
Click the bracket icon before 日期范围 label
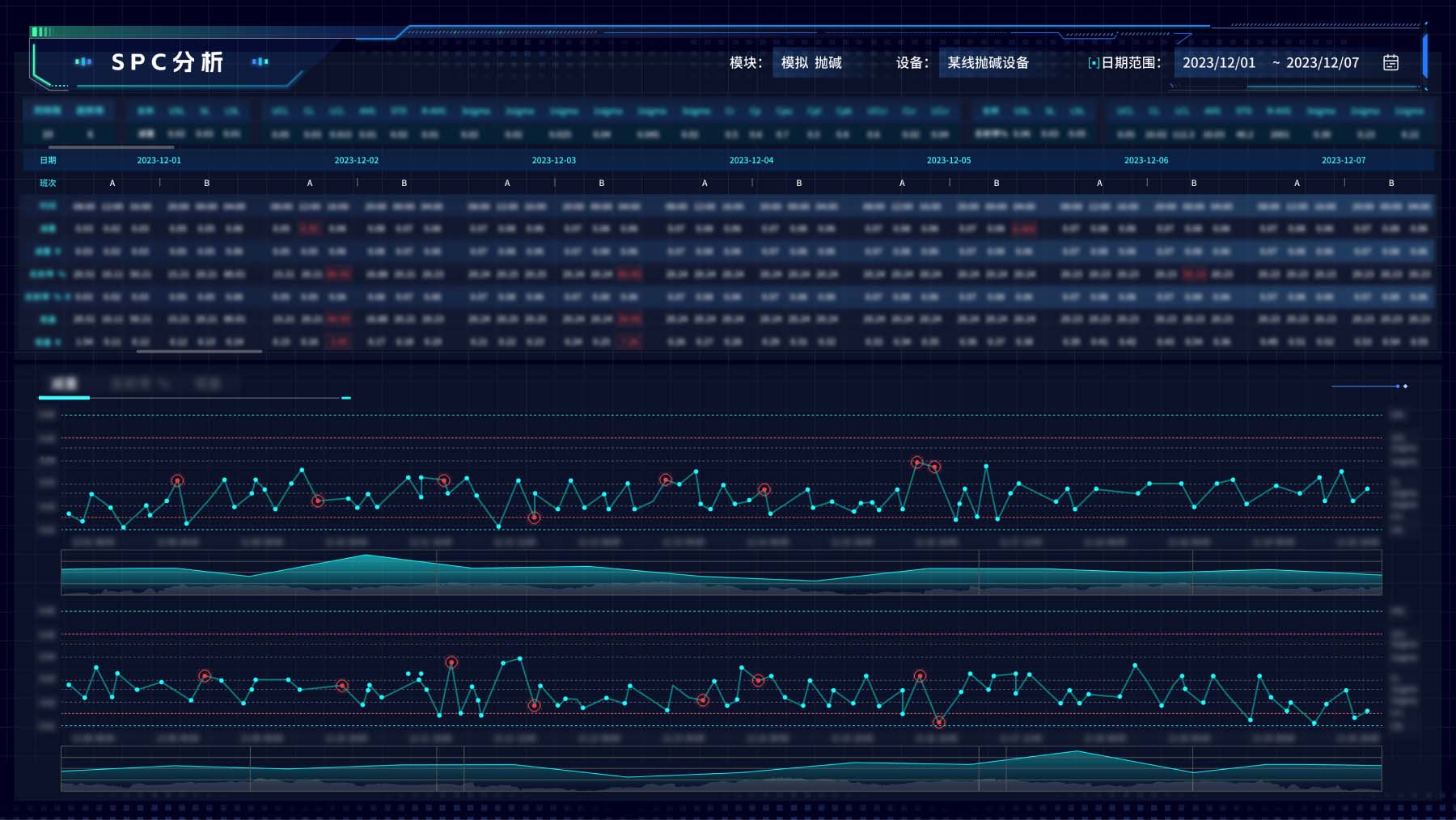(x=1094, y=63)
